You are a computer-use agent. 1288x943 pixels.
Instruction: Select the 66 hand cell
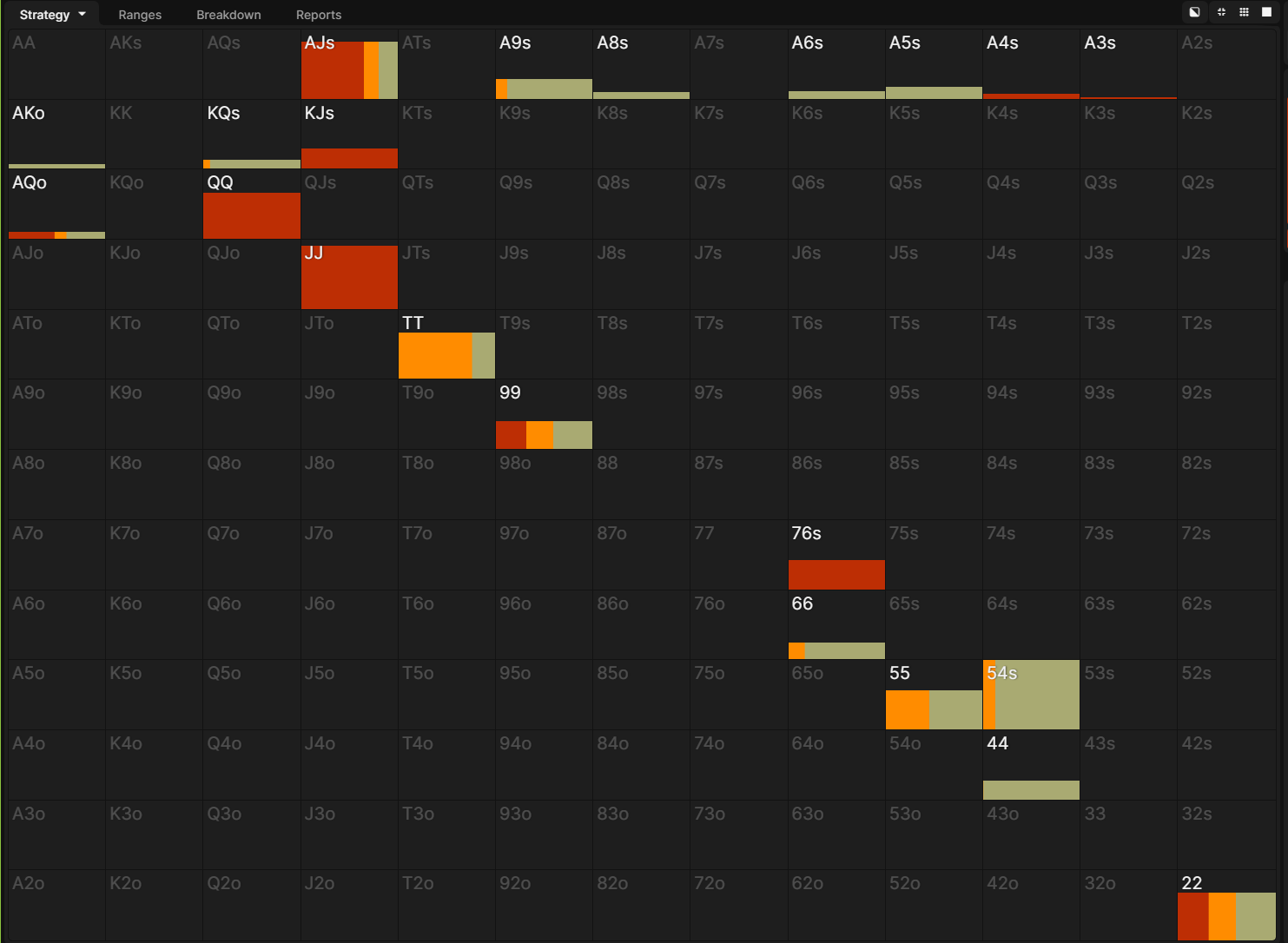point(836,625)
